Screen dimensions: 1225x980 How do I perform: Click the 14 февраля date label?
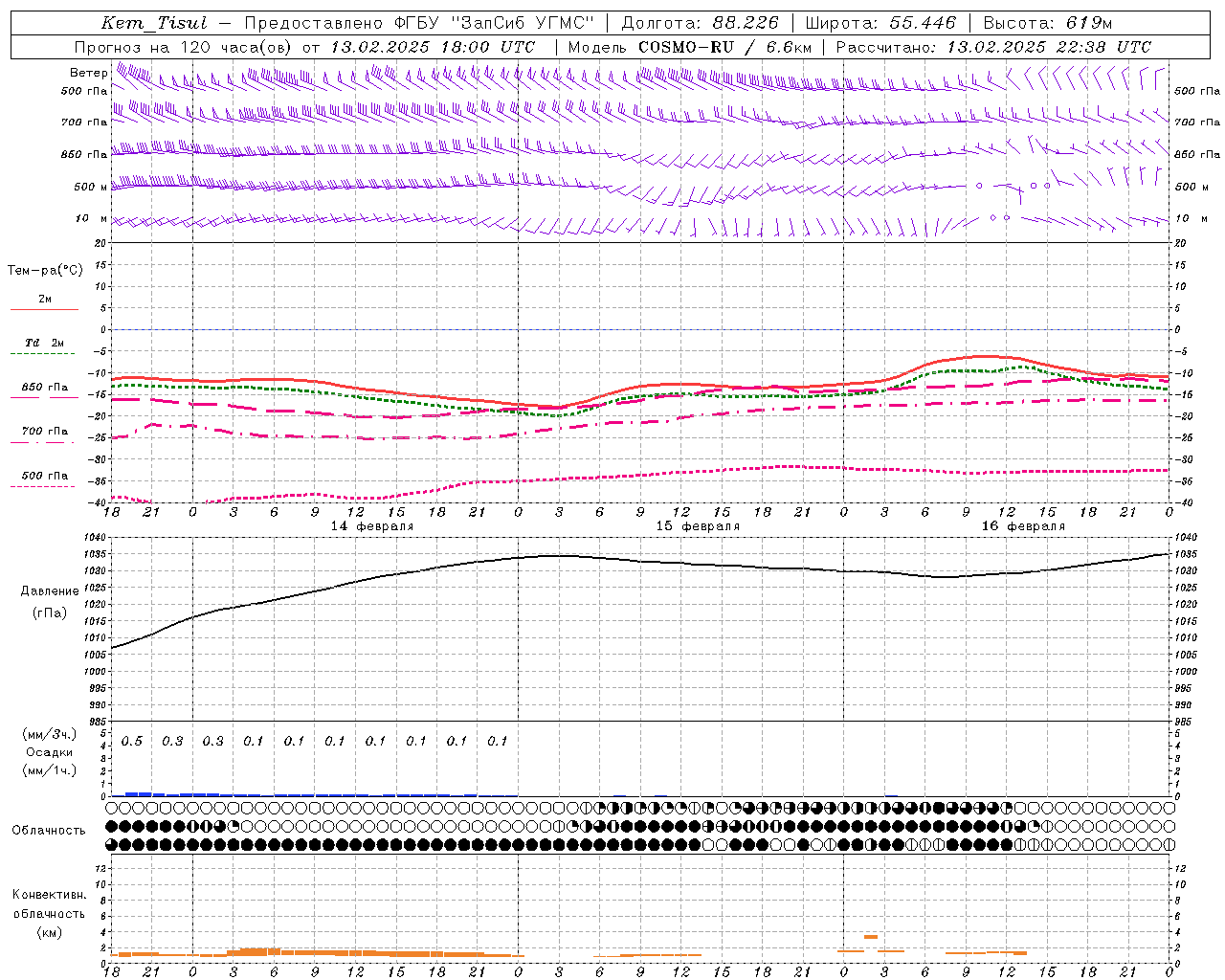point(372,526)
